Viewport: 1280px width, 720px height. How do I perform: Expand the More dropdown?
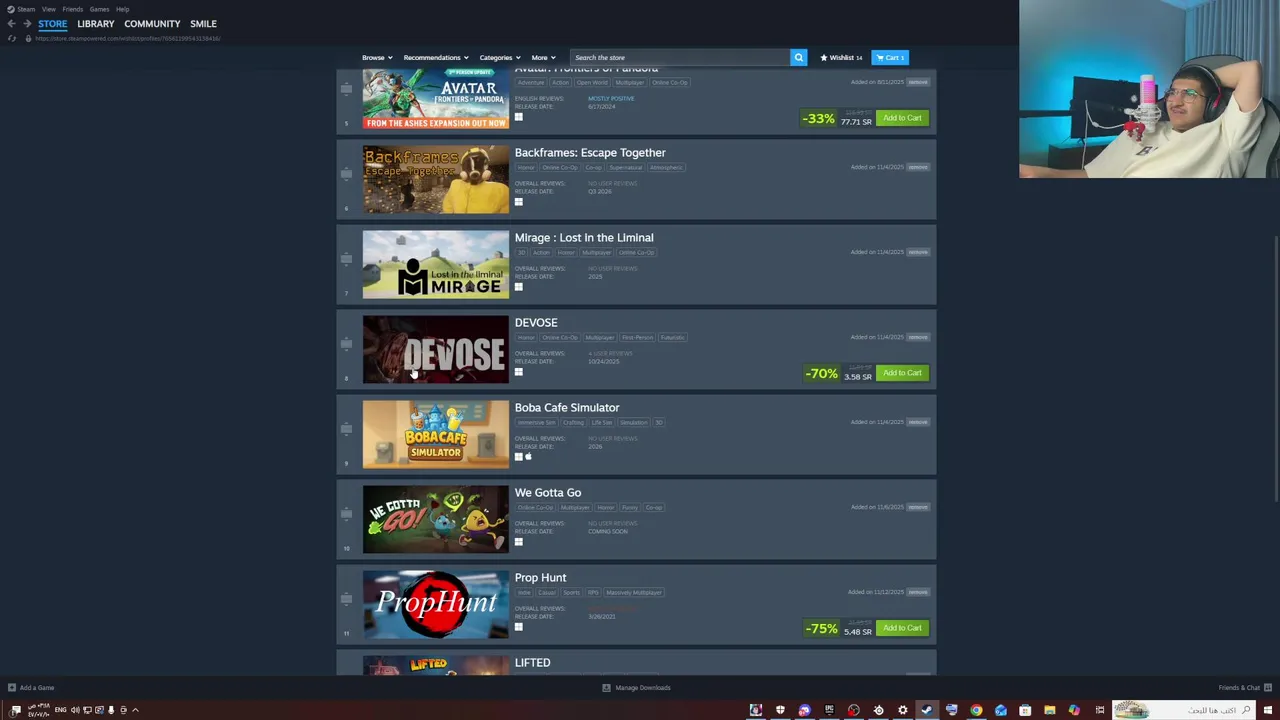[543, 58]
